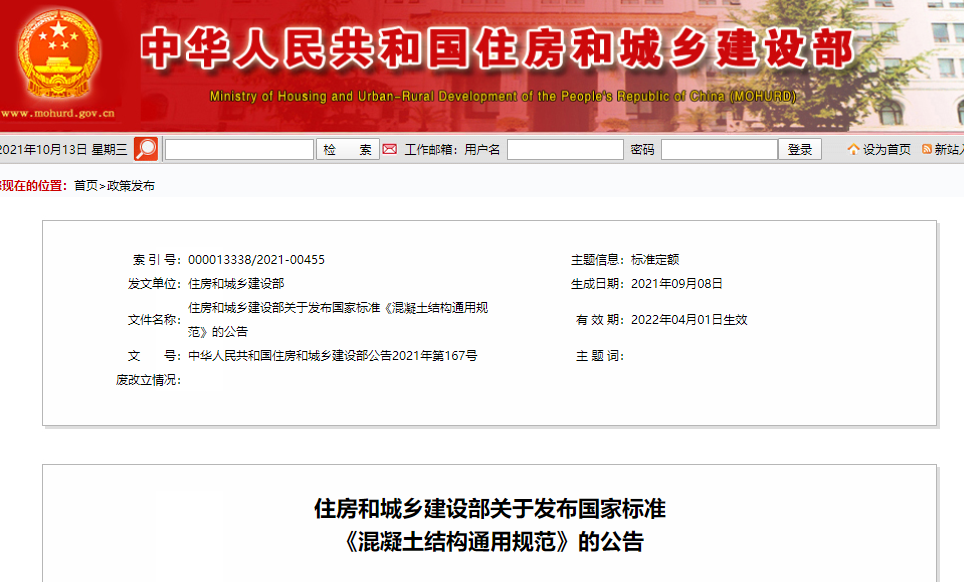This screenshot has height=582, width=964.
Task: Focus the 用户名 username input field
Action: click(x=565, y=147)
